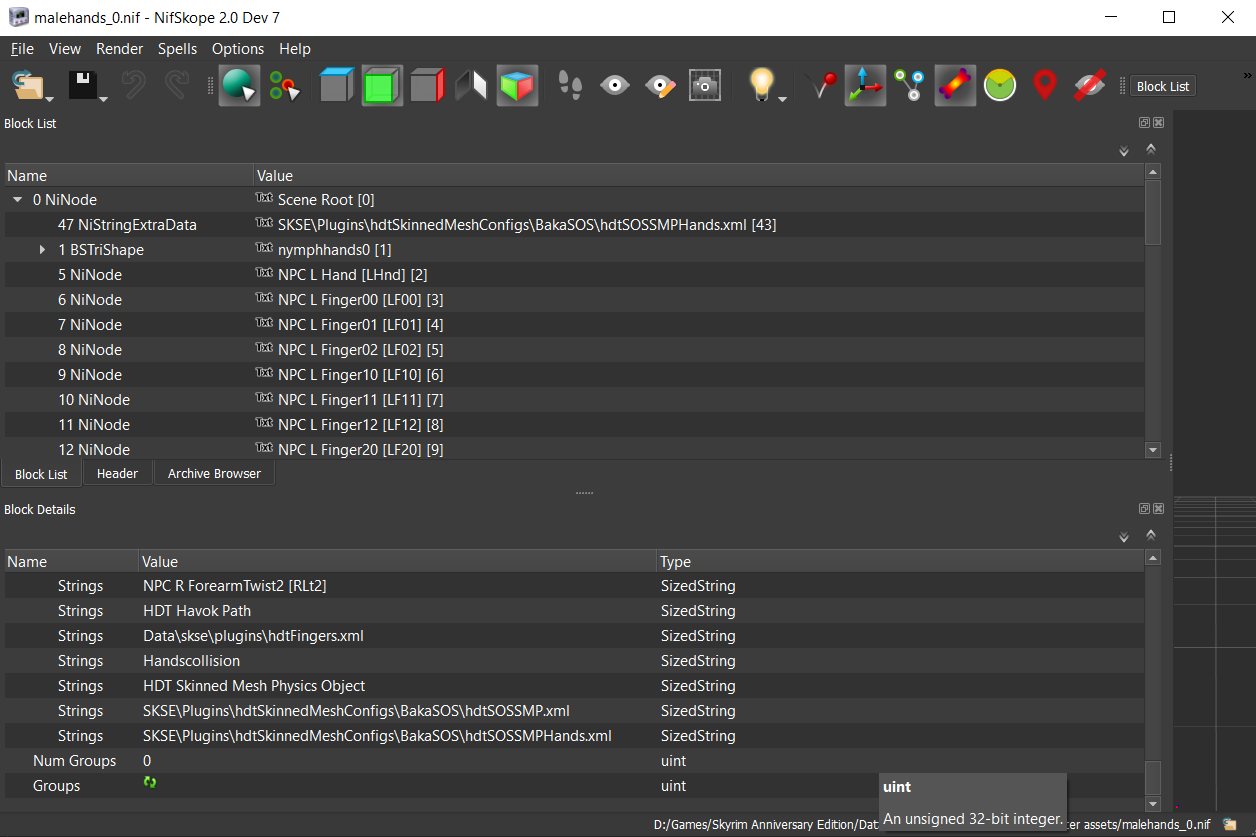Open the Save icon dropdown arrow
Viewport: 1256px width, 837px height.
point(104,98)
